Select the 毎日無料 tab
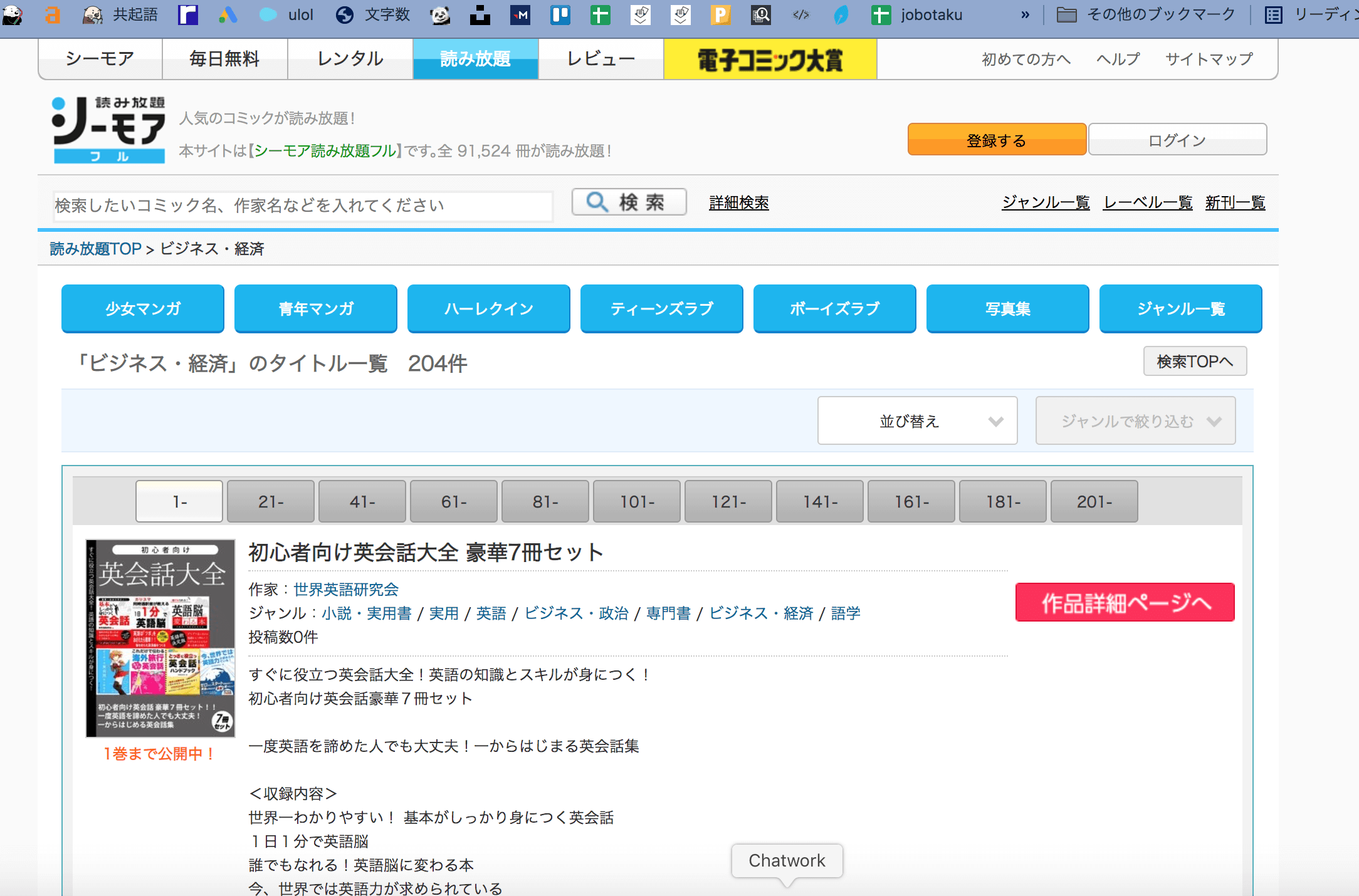The image size is (1359, 896). coord(225,59)
